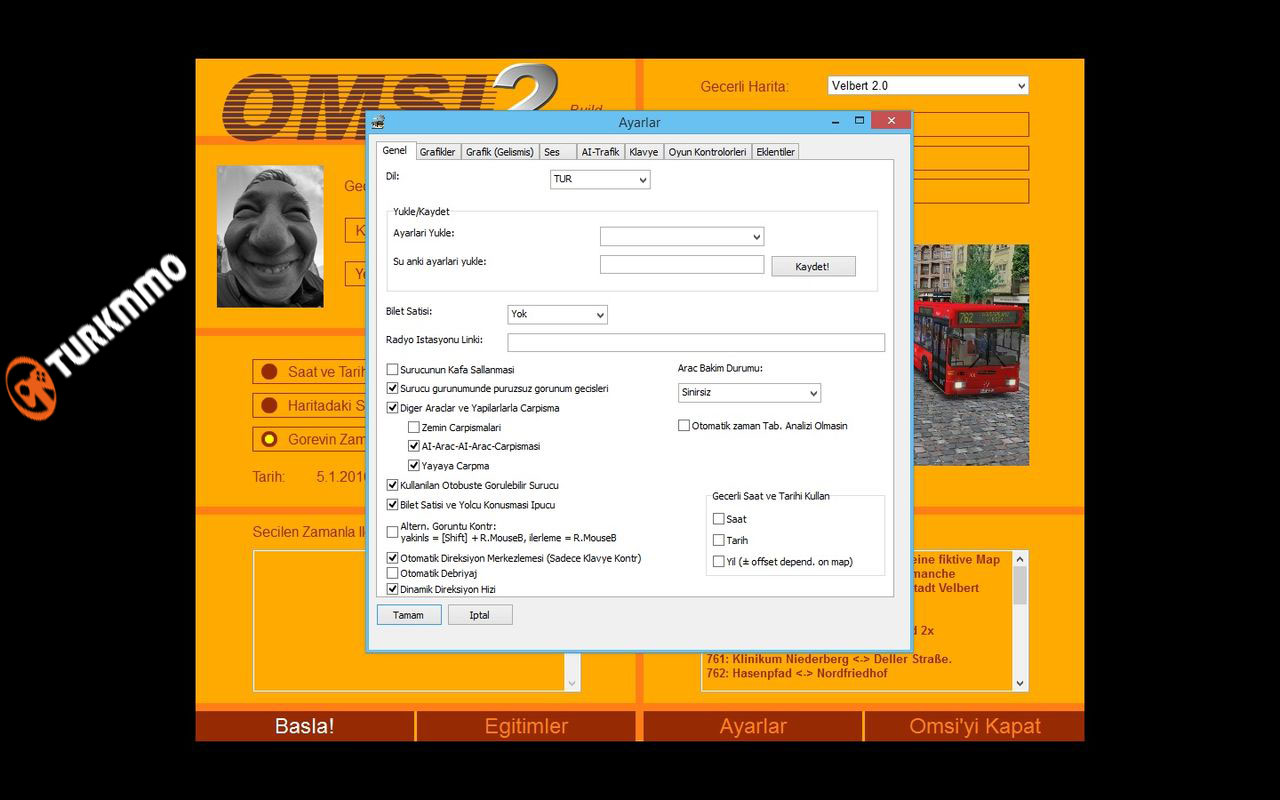The height and width of the screenshot is (800, 1280).
Task: Enable Surucunun Kafa Sallanmasi checkbox
Action: (393, 370)
